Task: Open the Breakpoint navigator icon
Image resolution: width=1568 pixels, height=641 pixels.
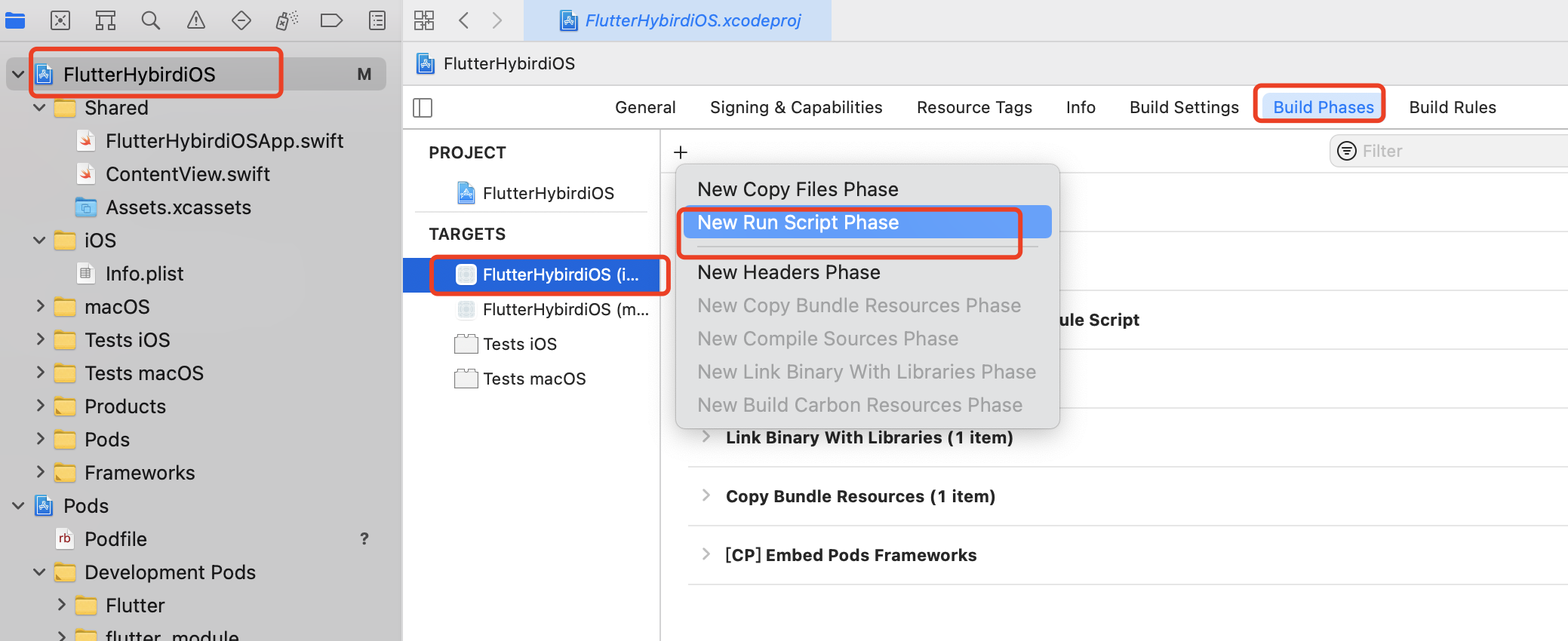Action: 332,20
